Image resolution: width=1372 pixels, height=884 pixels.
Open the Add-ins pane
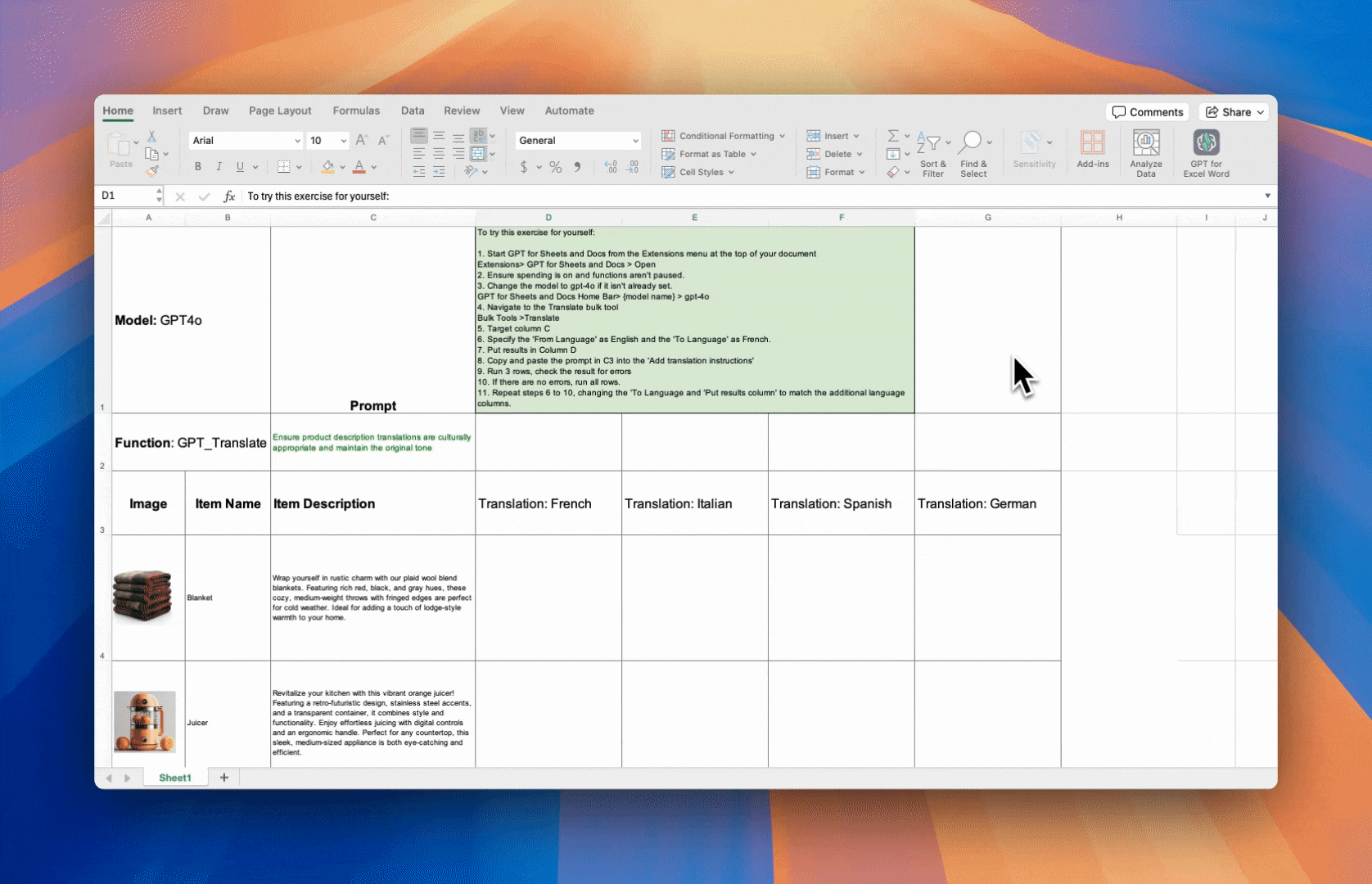(1093, 149)
